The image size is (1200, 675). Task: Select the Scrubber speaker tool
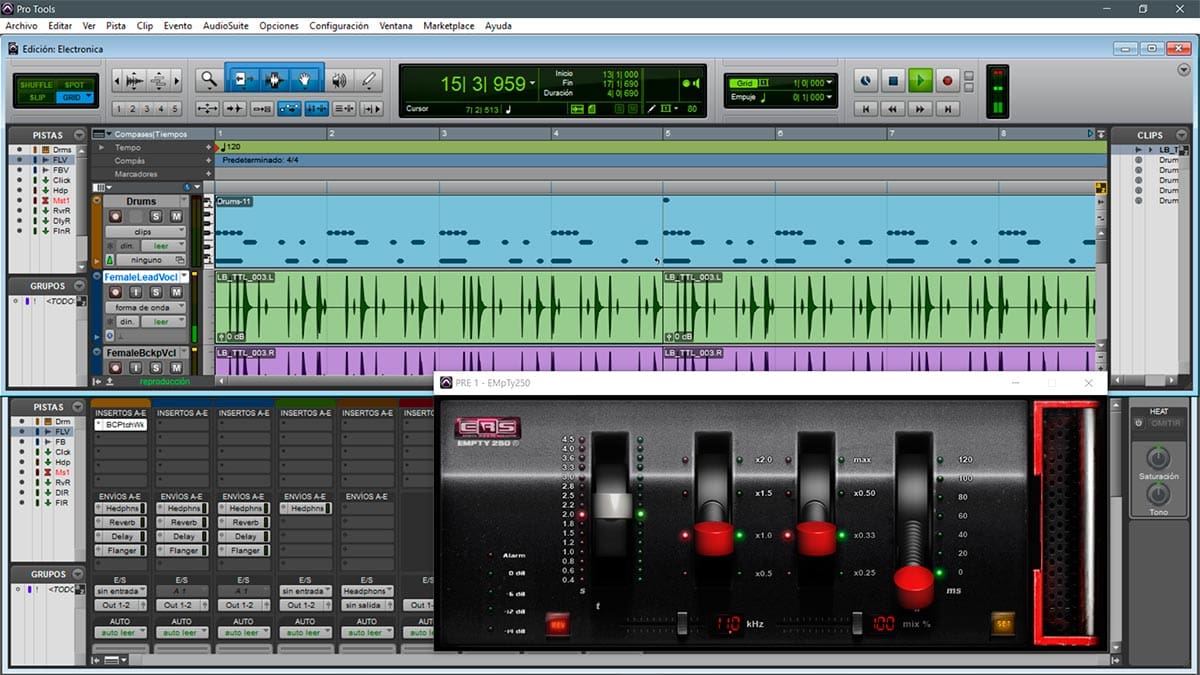(x=339, y=80)
